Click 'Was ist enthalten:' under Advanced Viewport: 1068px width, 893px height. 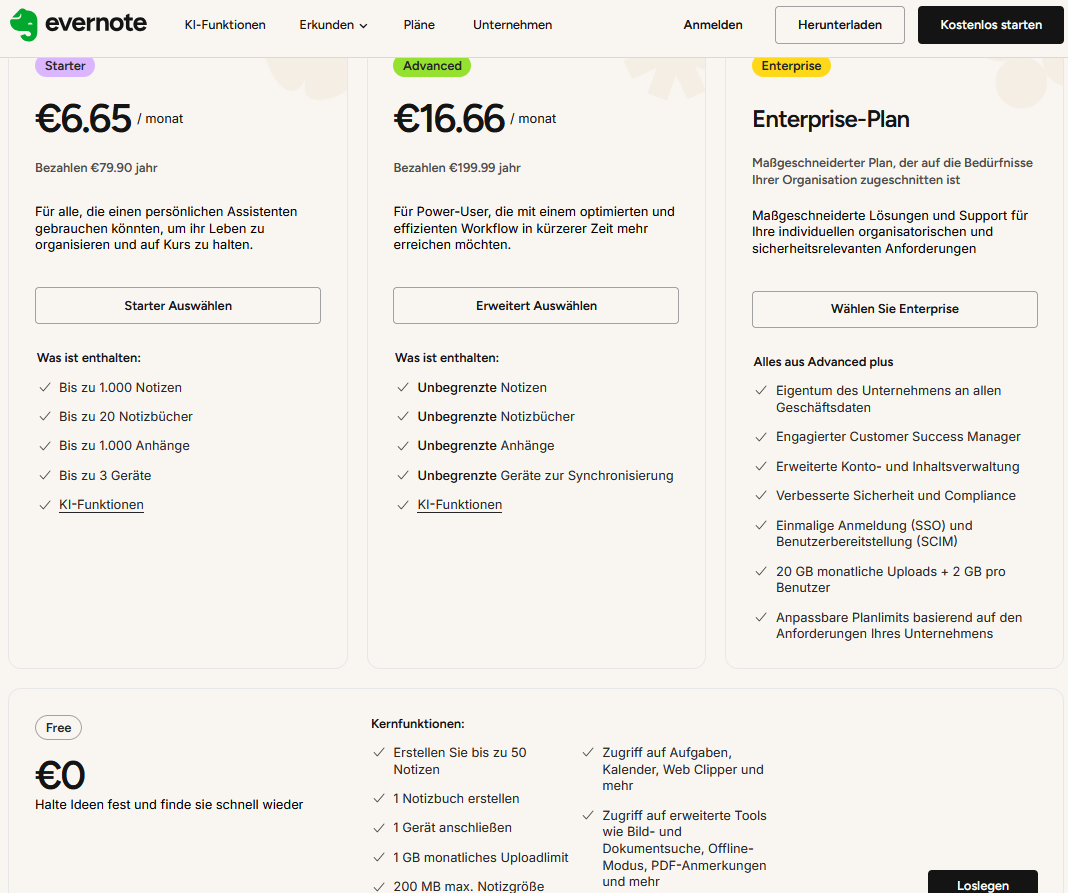click(x=447, y=358)
